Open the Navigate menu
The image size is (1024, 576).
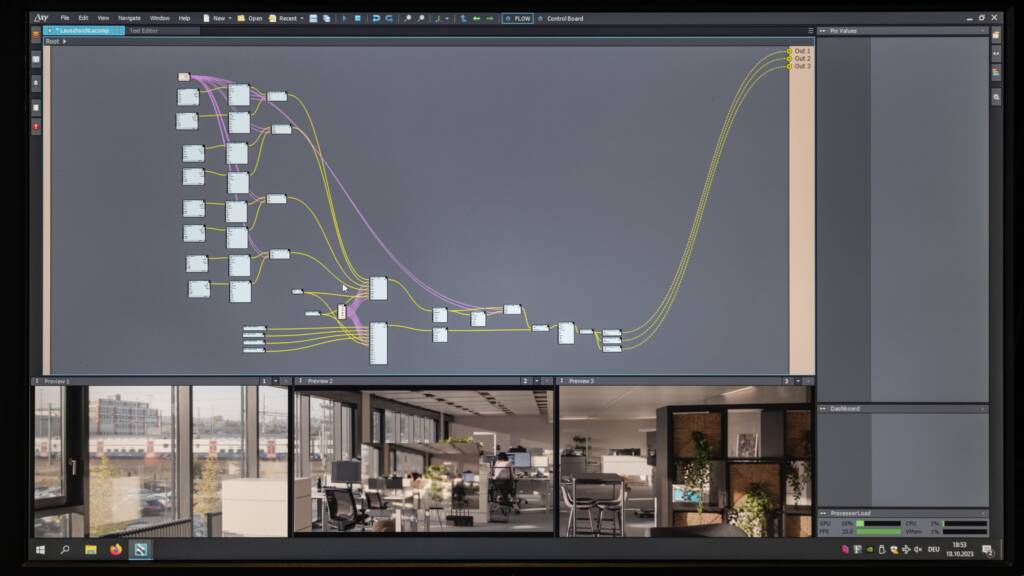click(129, 18)
